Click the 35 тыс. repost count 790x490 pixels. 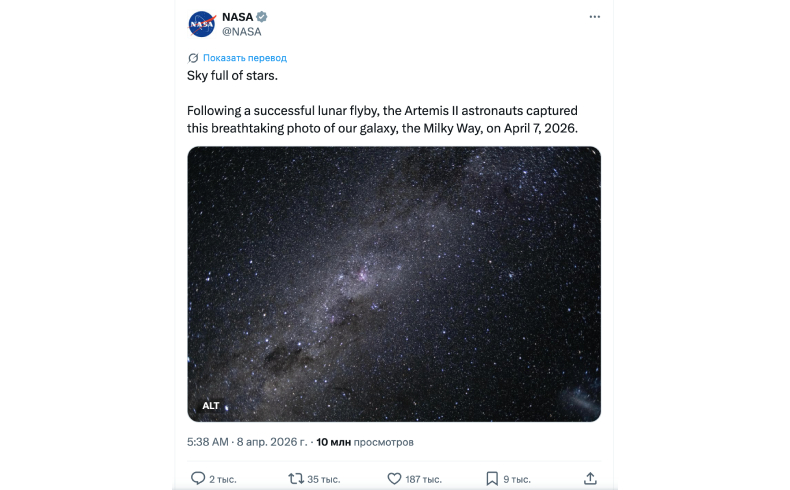pos(323,479)
